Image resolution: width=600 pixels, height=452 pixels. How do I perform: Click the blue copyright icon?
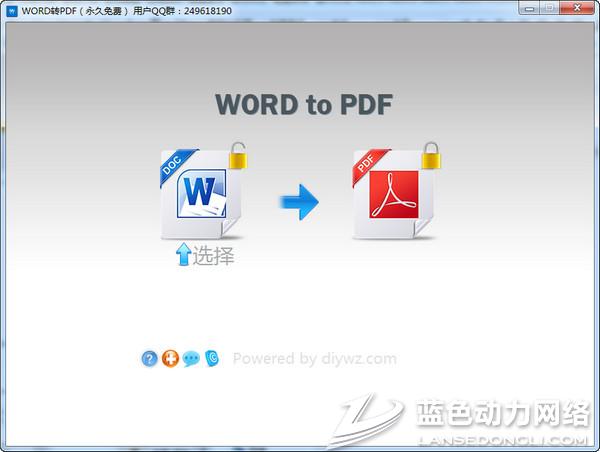[211, 358]
